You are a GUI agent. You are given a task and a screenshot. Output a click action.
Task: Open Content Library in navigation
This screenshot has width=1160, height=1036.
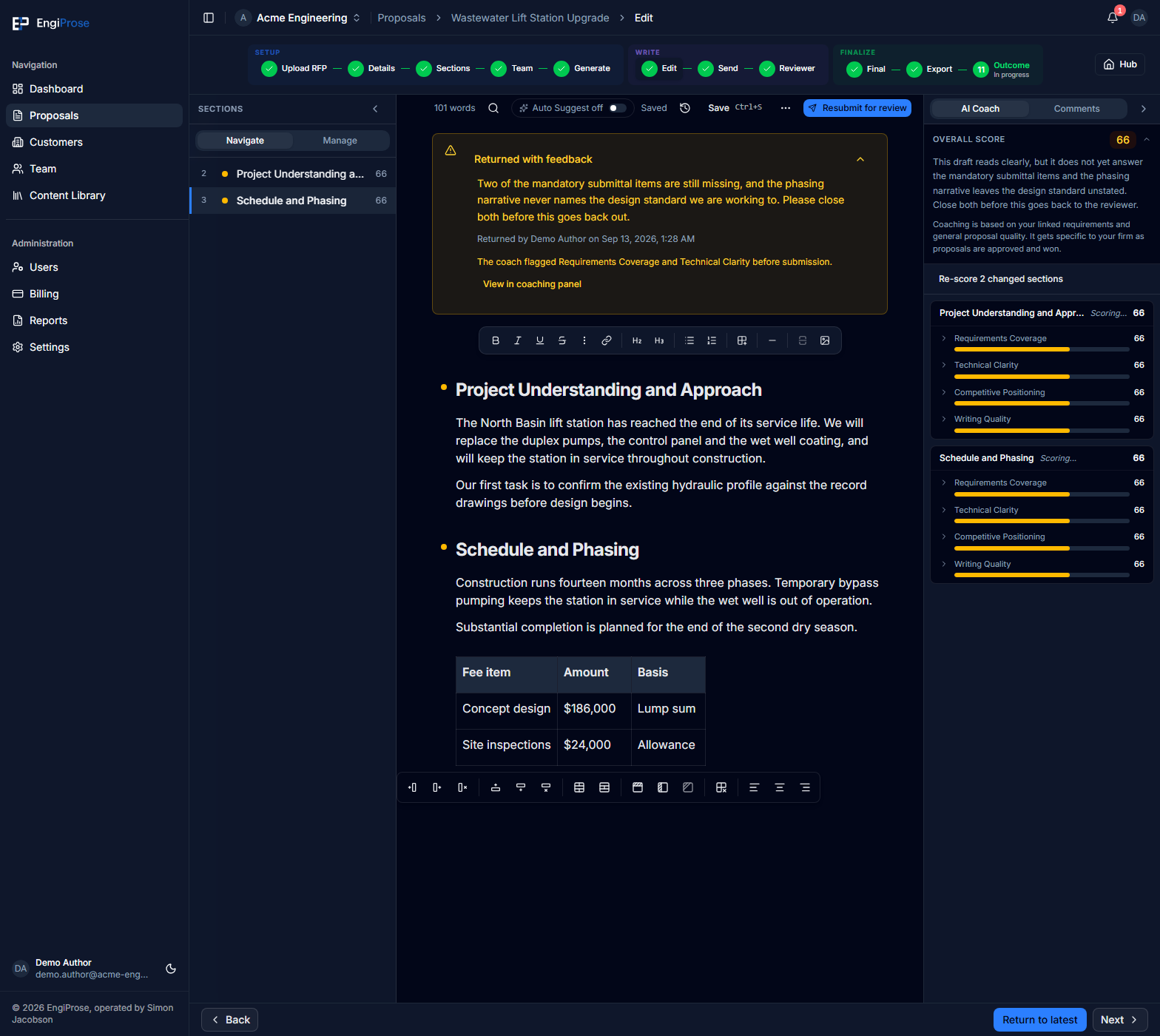click(x=94, y=195)
